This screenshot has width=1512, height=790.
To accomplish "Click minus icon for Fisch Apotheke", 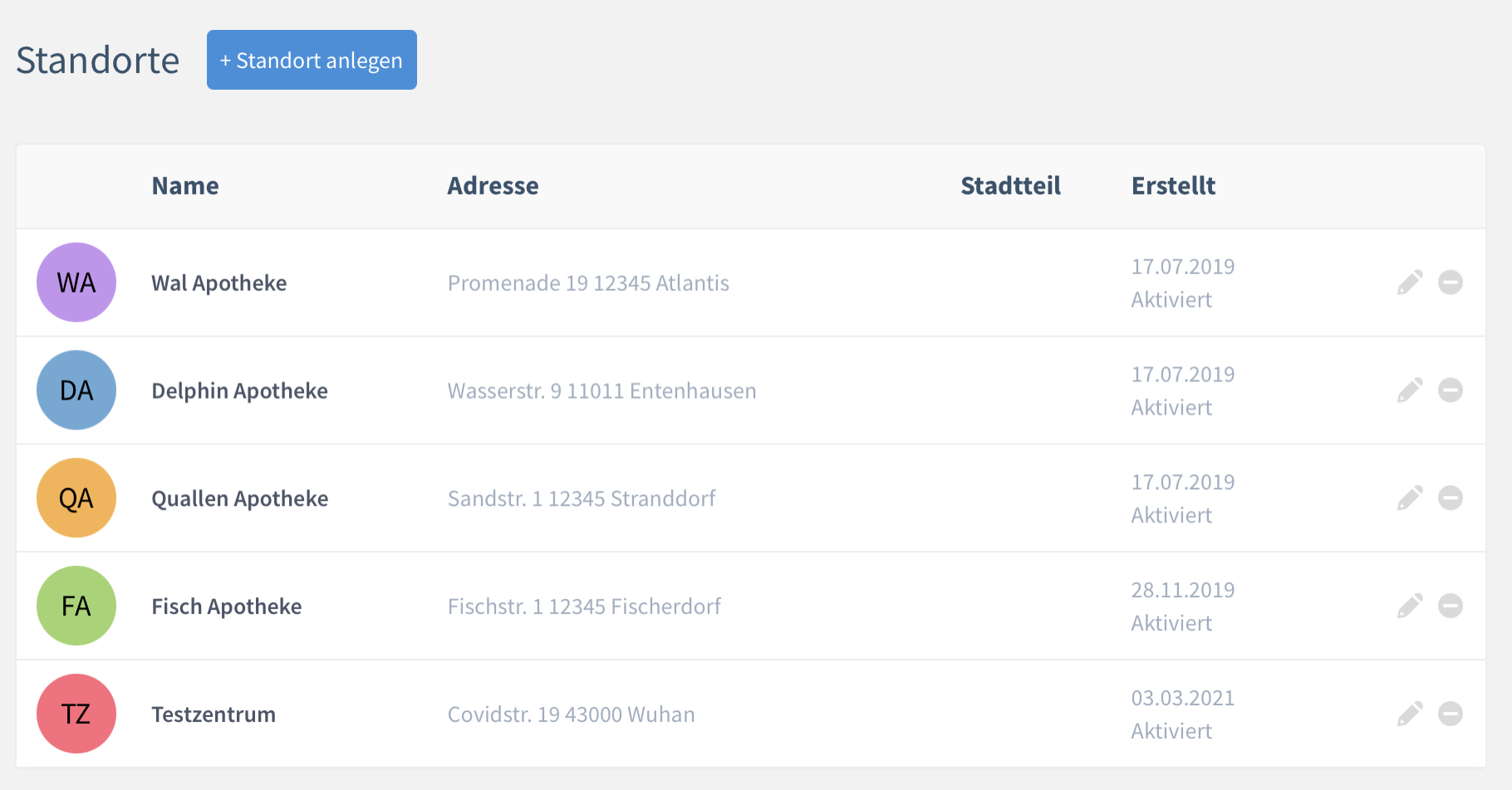I will tap(1451, 606).
